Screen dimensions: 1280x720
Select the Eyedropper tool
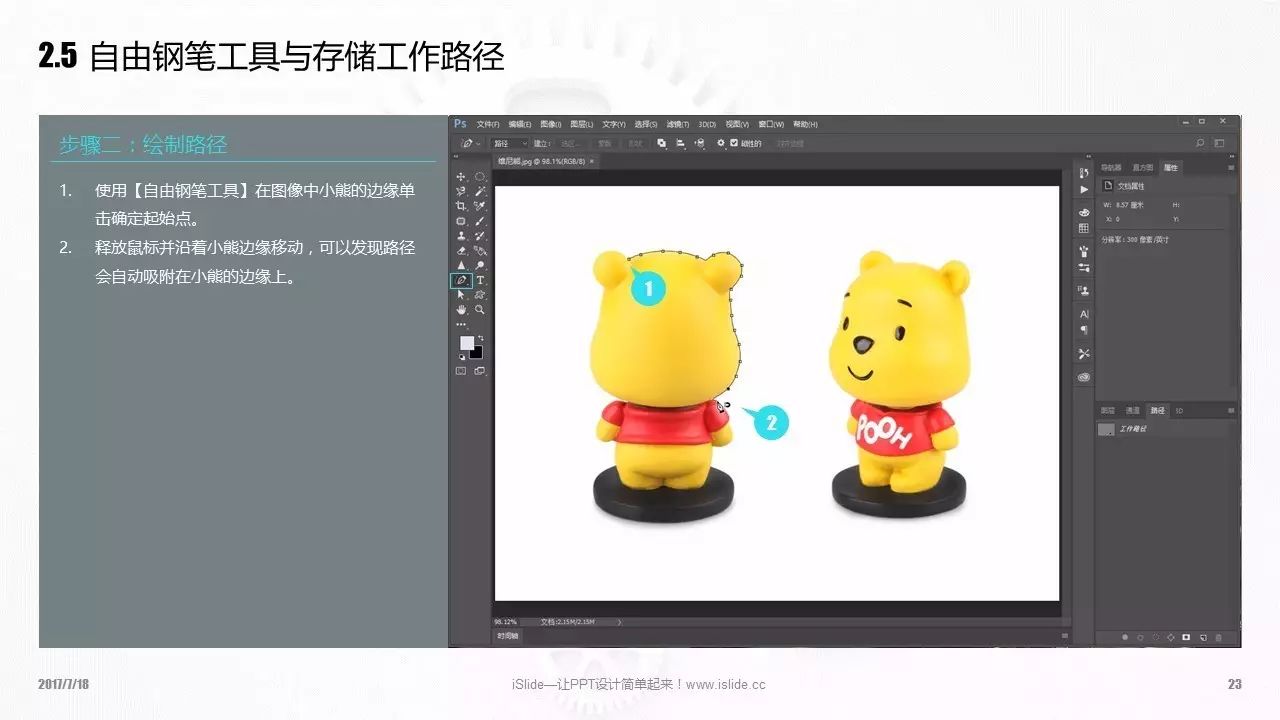(x=480, y=206)
